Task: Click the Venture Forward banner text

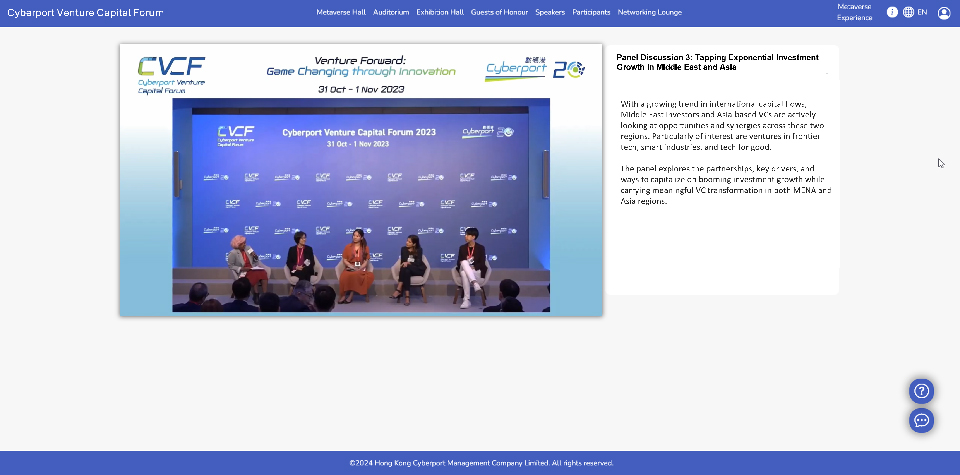Action: (x=361, y=66)
